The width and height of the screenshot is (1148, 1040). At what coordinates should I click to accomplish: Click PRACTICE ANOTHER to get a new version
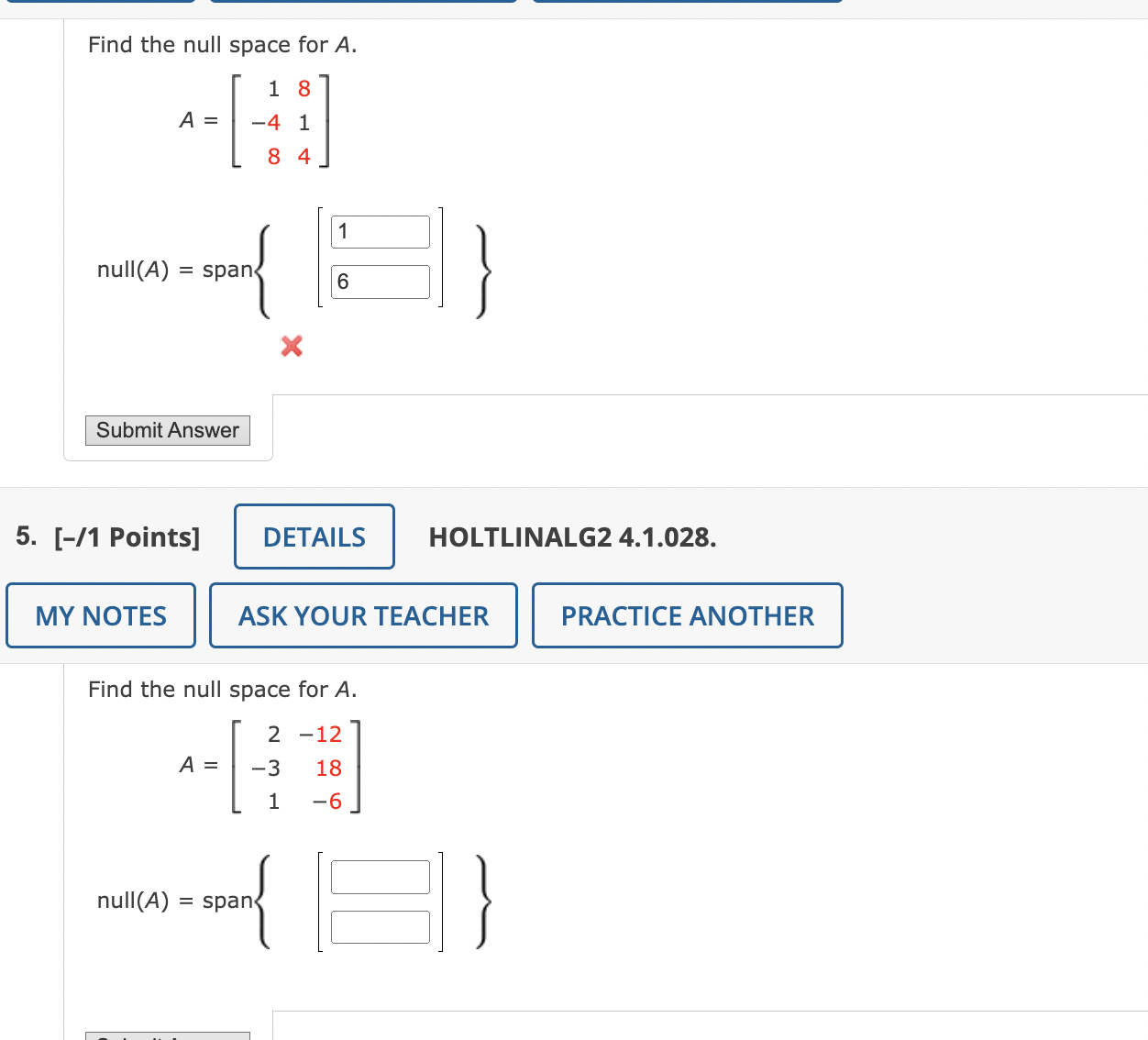[x=687, y=615]
